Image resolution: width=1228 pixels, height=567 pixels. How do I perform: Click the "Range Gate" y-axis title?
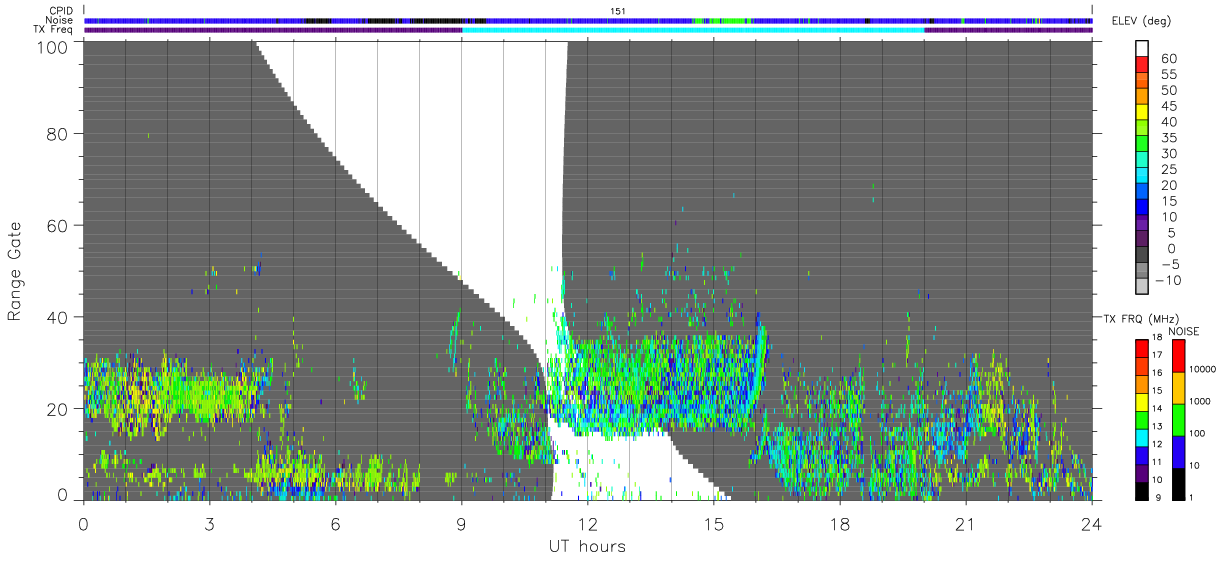[16, 270]
